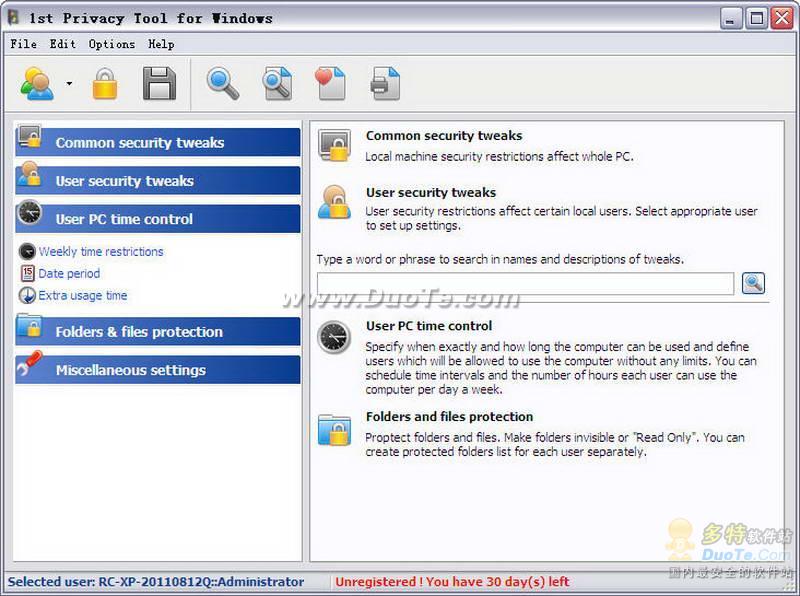
Task: Open the File menu
Action: tap(23, 44)
